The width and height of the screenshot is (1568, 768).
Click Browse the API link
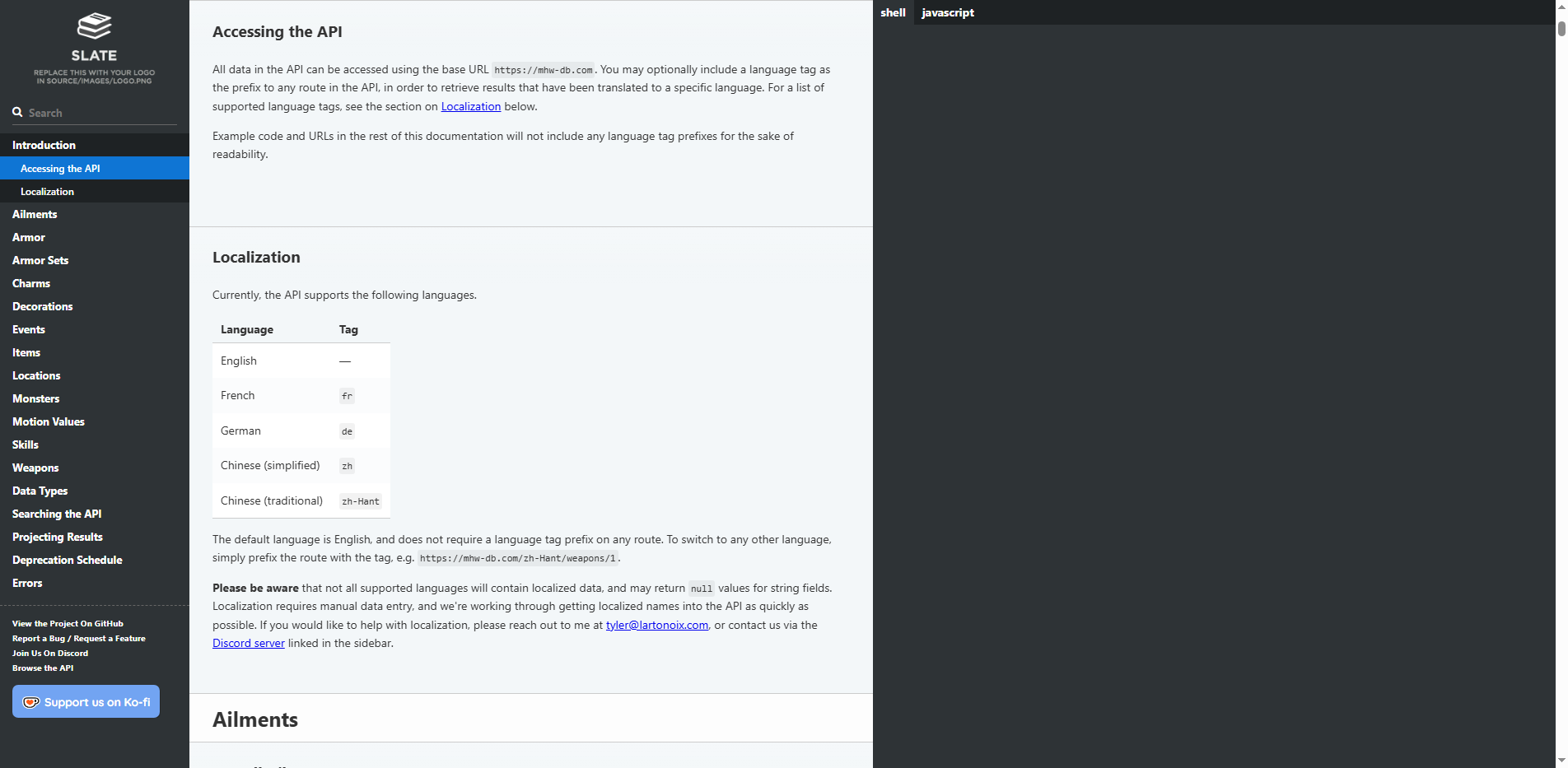coord(43,668)
